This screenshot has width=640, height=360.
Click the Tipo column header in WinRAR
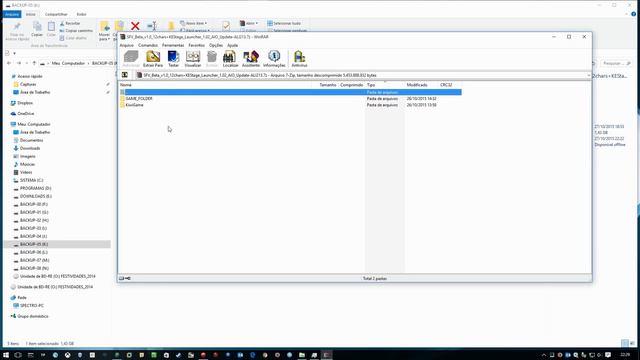[371, 85]
